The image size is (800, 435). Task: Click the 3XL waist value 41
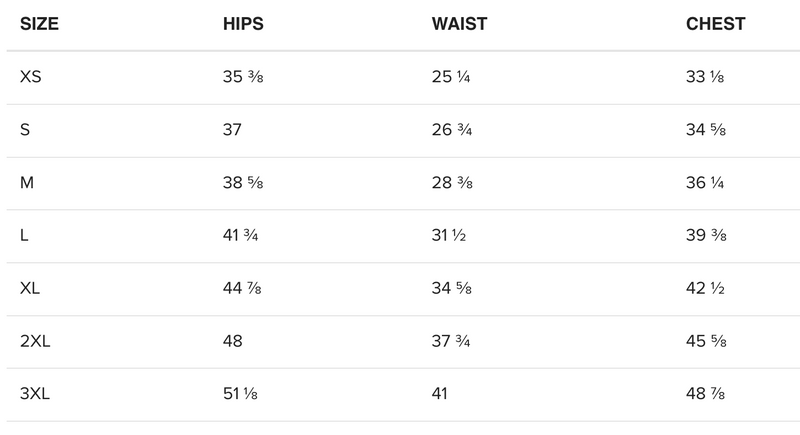pyautogui.click(x=439, y=394)
